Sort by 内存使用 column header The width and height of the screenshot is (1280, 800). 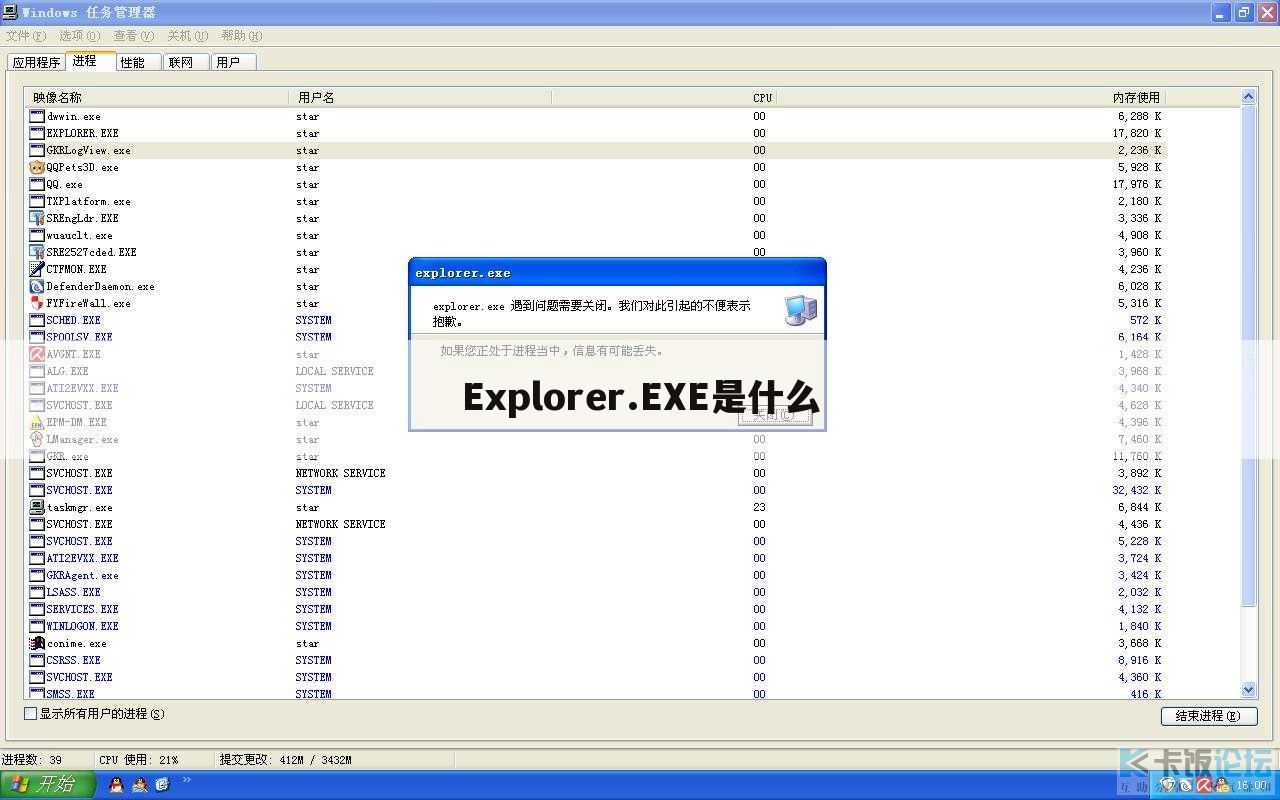pyautogui.click(x=970, y=97)
